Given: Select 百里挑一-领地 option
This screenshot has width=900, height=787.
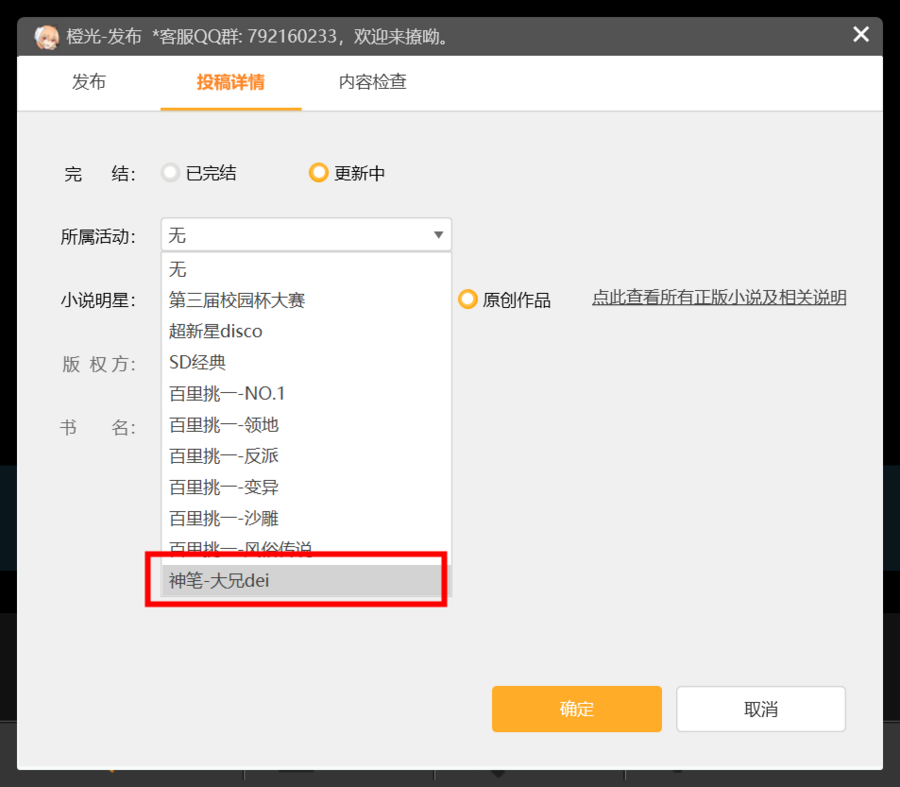Looking at the screenshot, I should click(x=224, y=425).
